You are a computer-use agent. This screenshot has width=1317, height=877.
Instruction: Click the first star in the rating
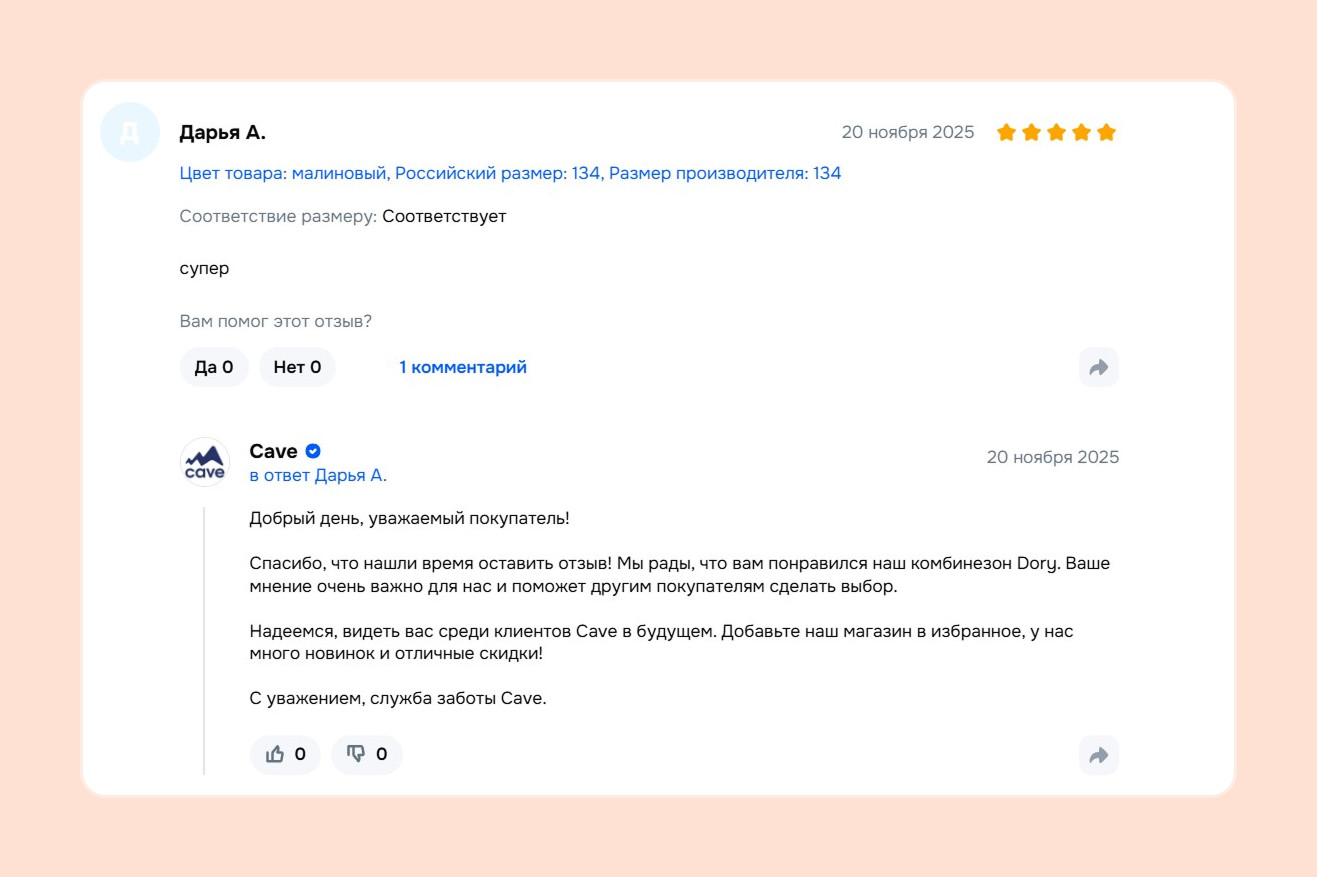click(x=1006, y=132)
